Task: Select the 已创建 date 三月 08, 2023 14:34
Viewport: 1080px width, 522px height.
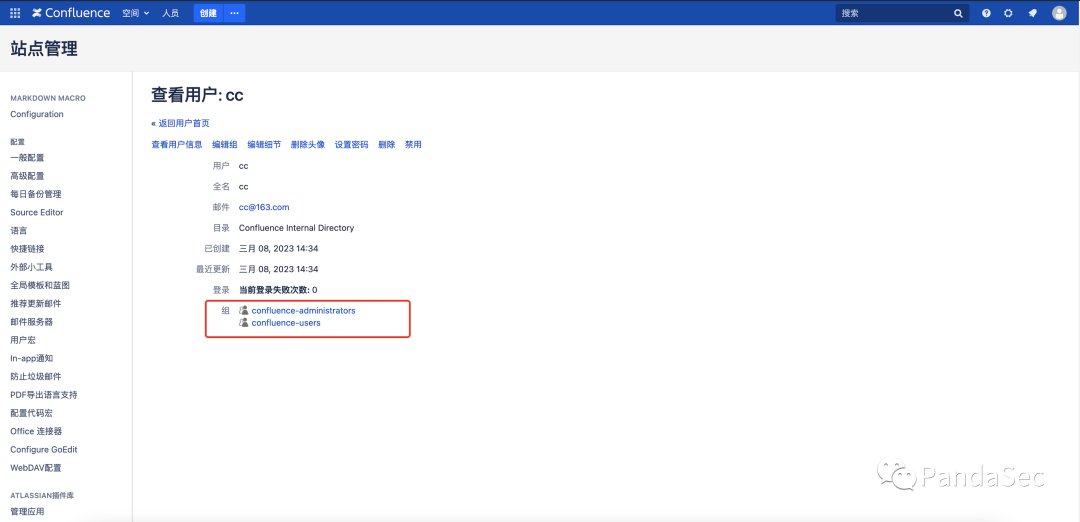Action: pyautogui.click(x=278, y=249)
